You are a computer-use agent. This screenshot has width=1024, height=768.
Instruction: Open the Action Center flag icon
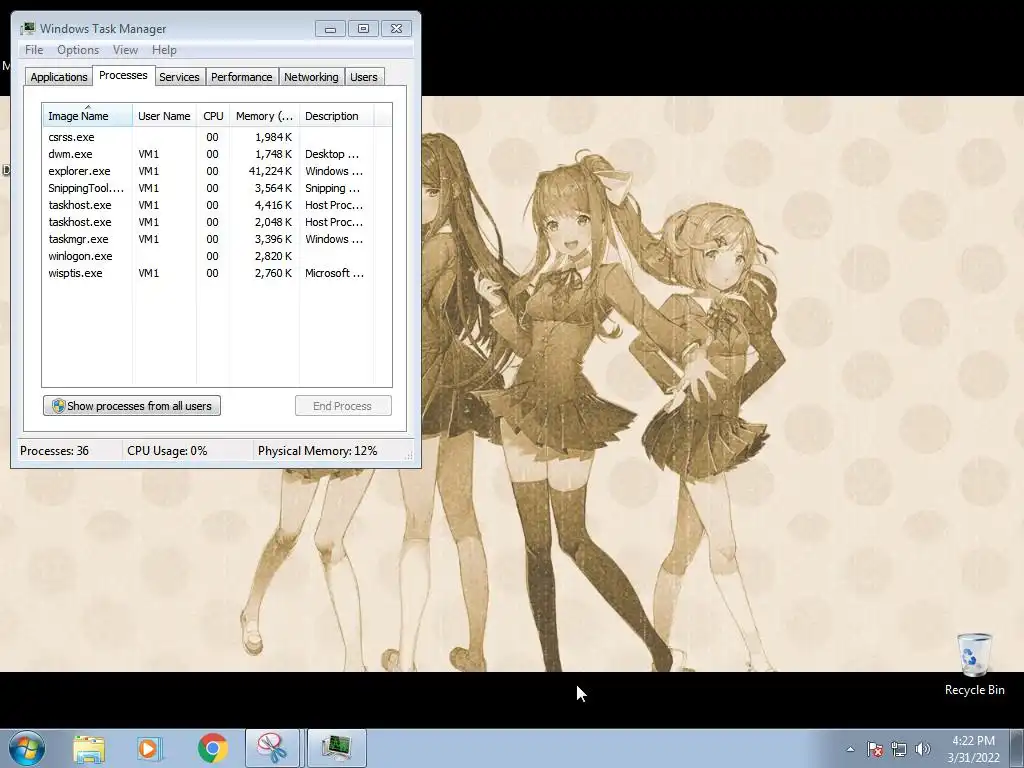coord(875,749)
